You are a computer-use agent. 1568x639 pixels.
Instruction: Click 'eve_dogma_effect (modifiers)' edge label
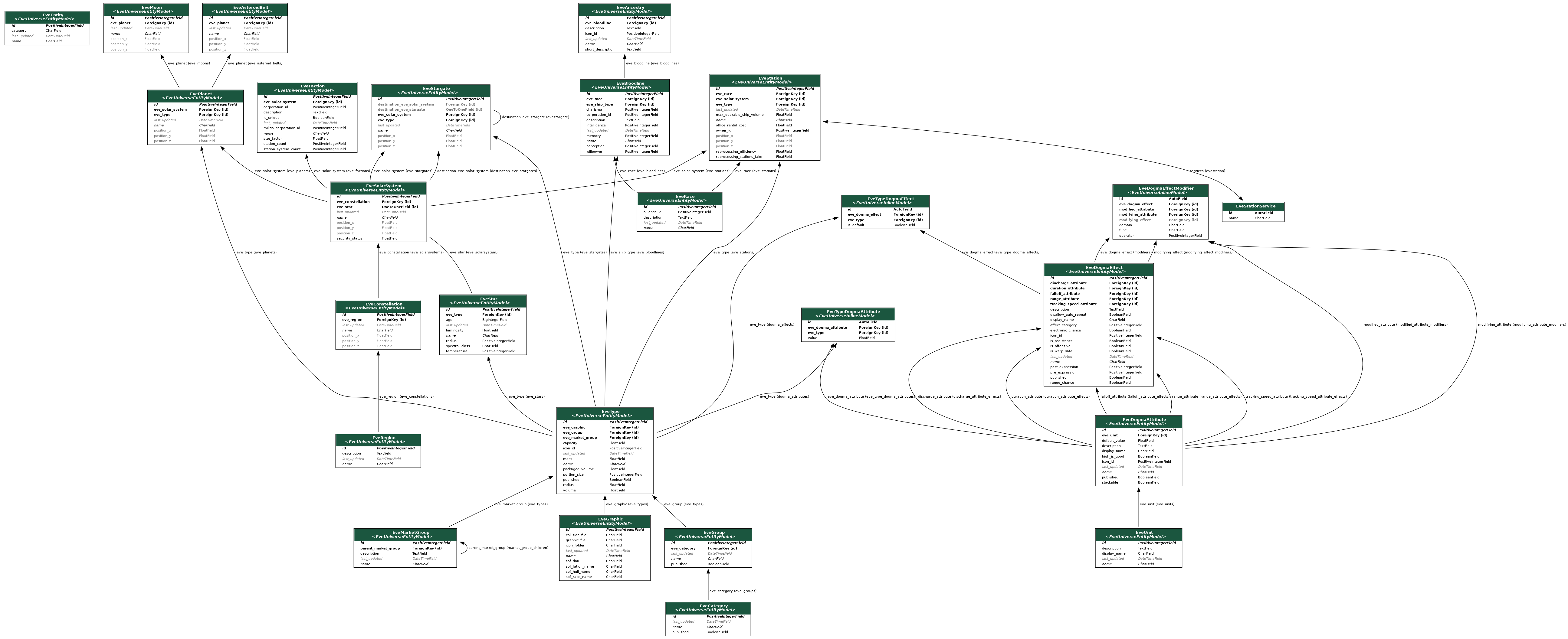tap(1126, 252)
